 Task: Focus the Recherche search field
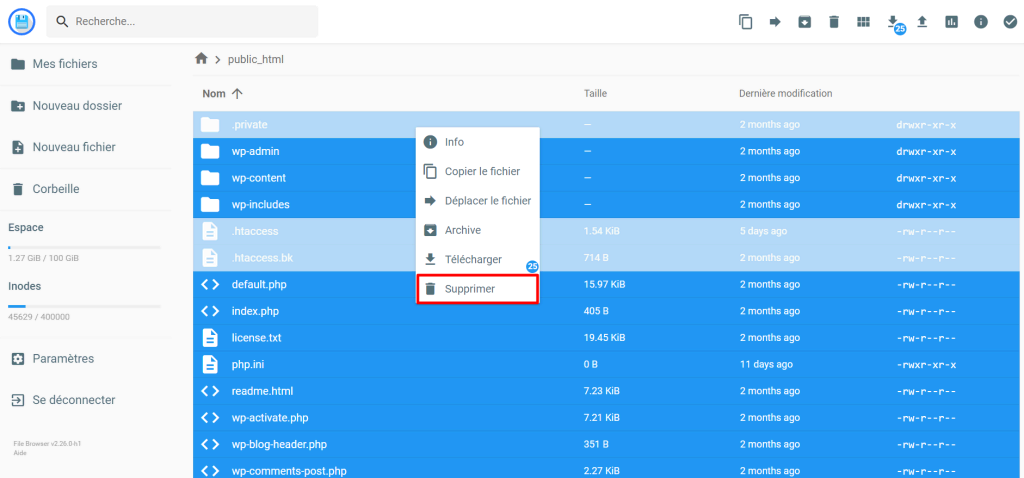(x=190, y=21)
